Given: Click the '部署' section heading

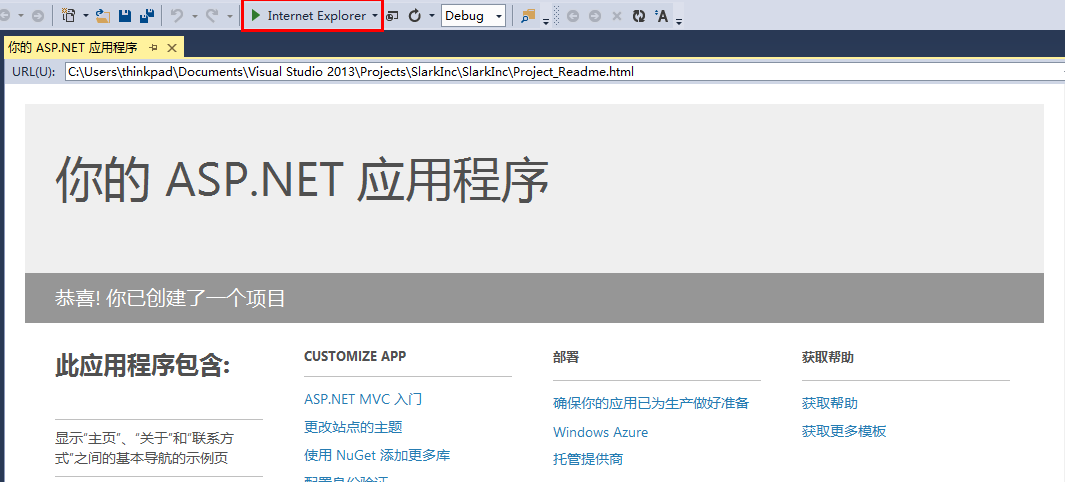Looking at the screenshot, I should [x=566, y=358].
